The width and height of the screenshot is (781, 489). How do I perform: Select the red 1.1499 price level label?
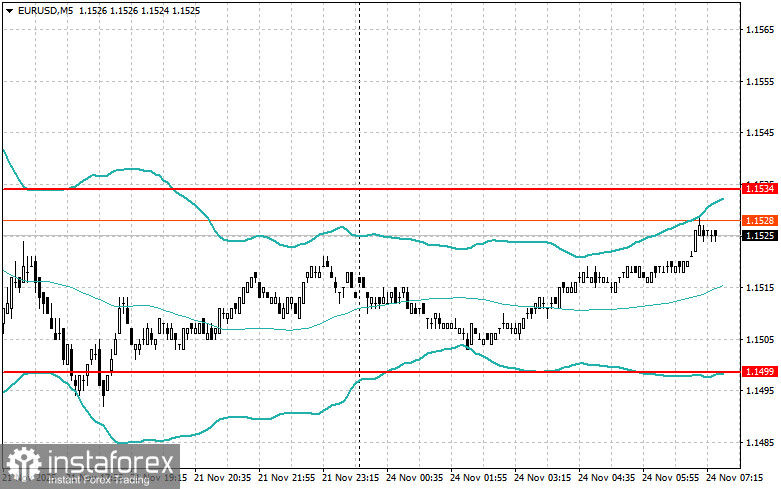click(x=760, y=371)
